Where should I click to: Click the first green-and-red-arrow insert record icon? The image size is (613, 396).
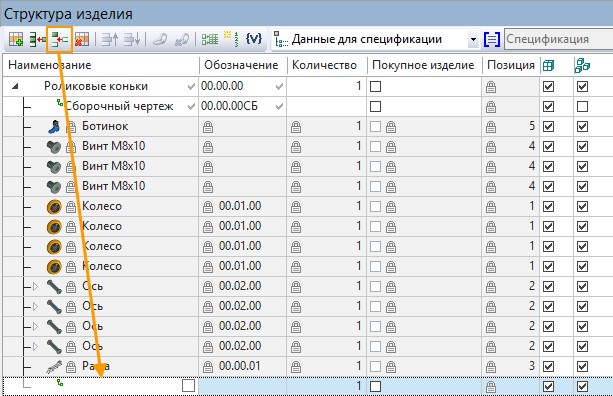coord(38,39)
